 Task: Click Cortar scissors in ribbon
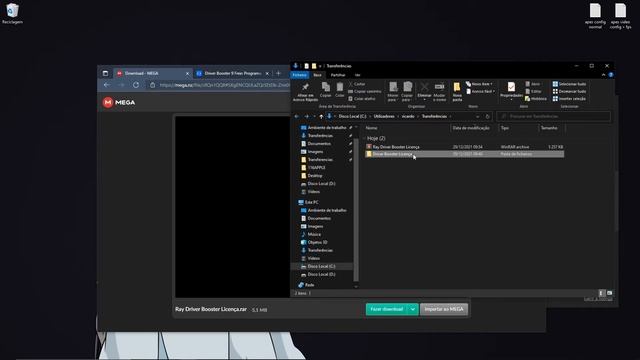coord(357,84)
